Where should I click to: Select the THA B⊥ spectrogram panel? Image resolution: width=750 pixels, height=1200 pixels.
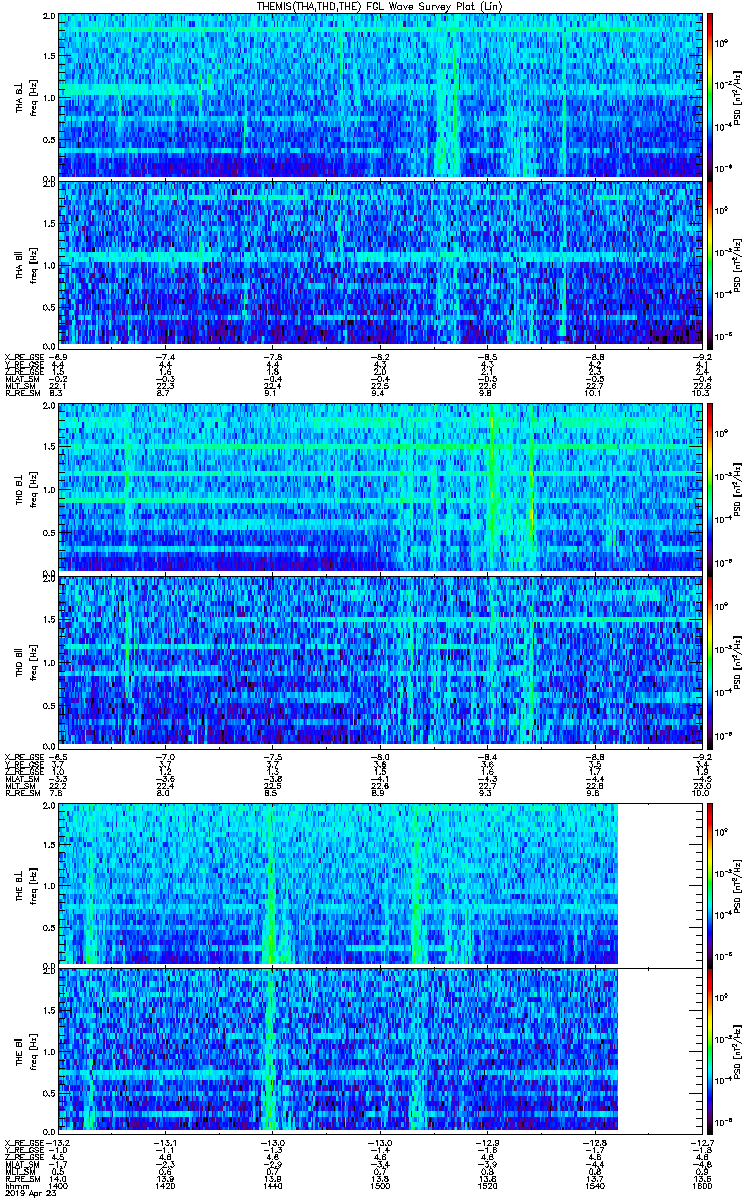pos(380,96)
